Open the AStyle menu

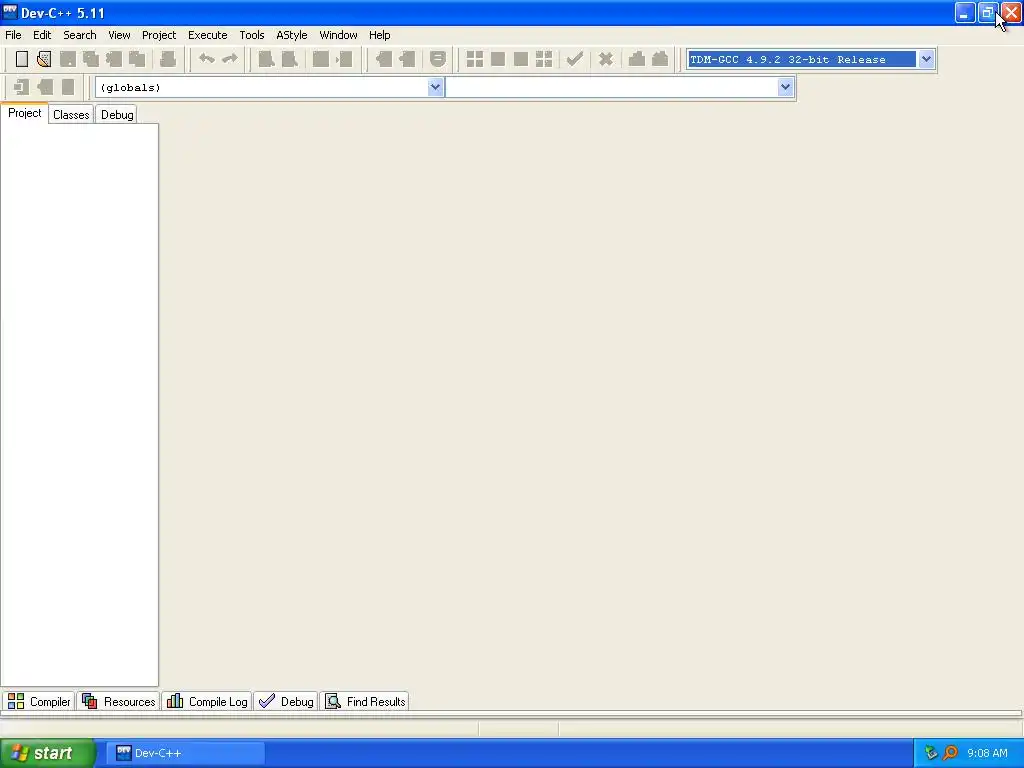(x=291, y=35)
